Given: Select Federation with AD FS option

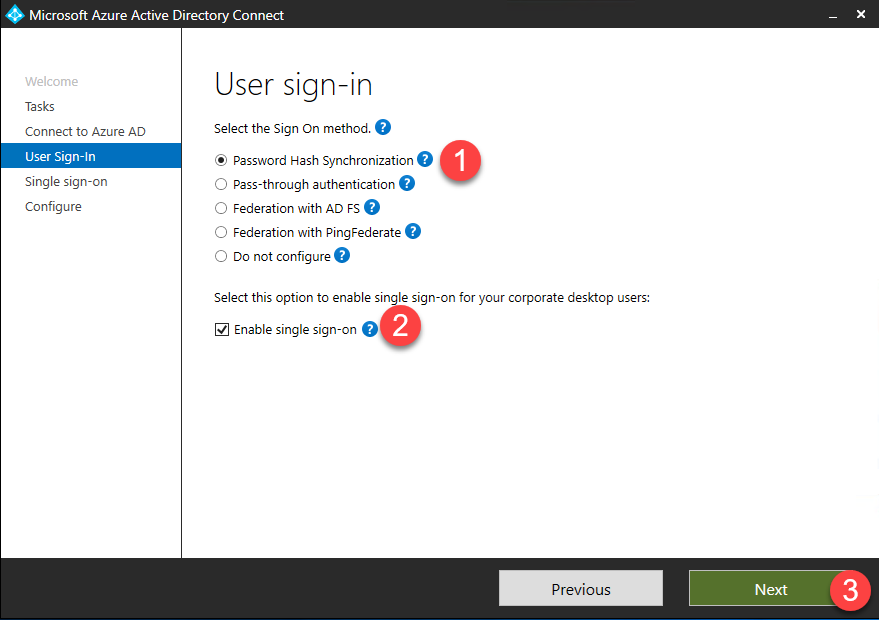Looking at the screenshot, I should coord(221,209).
